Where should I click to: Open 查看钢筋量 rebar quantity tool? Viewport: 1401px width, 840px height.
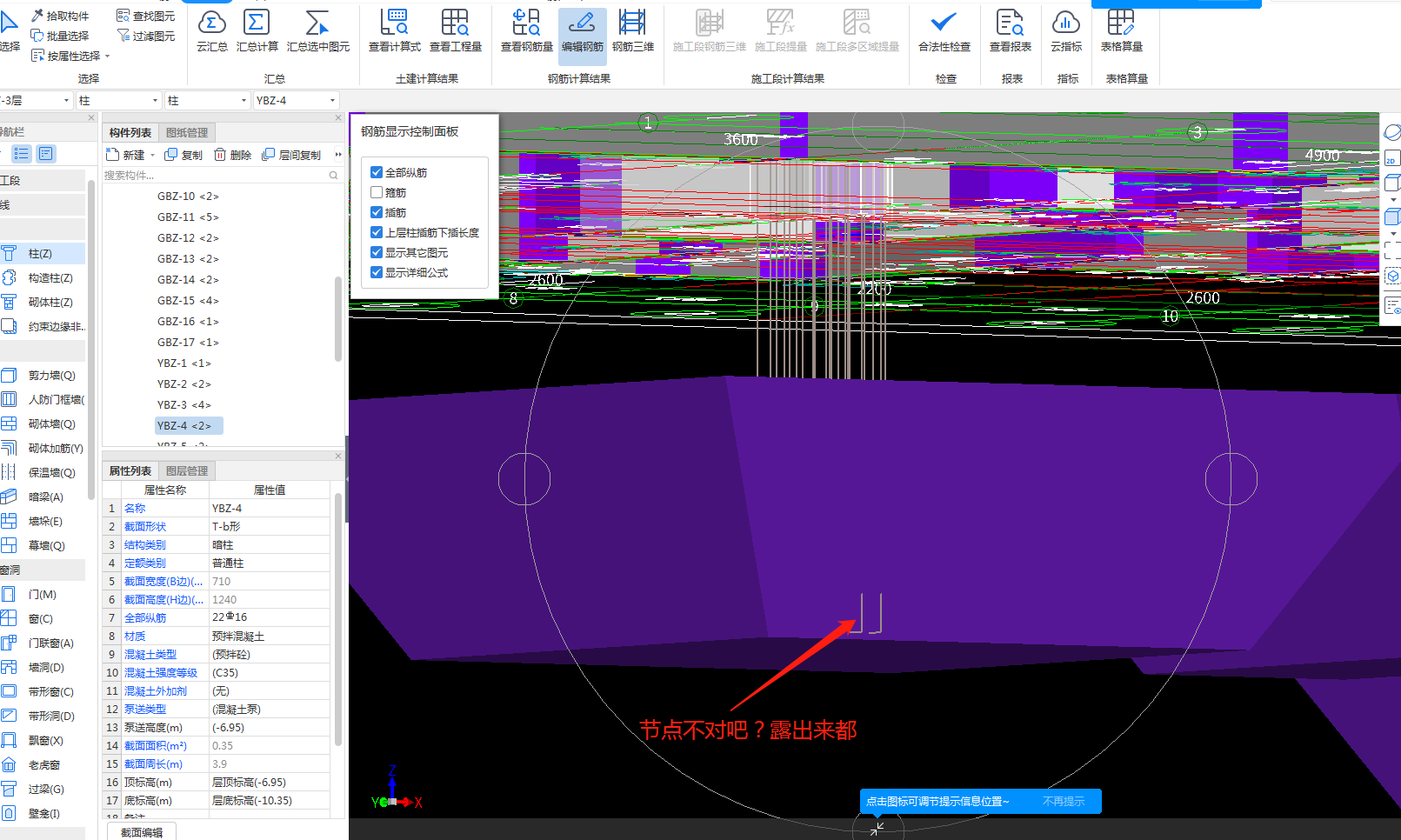(x=527, y=31)
